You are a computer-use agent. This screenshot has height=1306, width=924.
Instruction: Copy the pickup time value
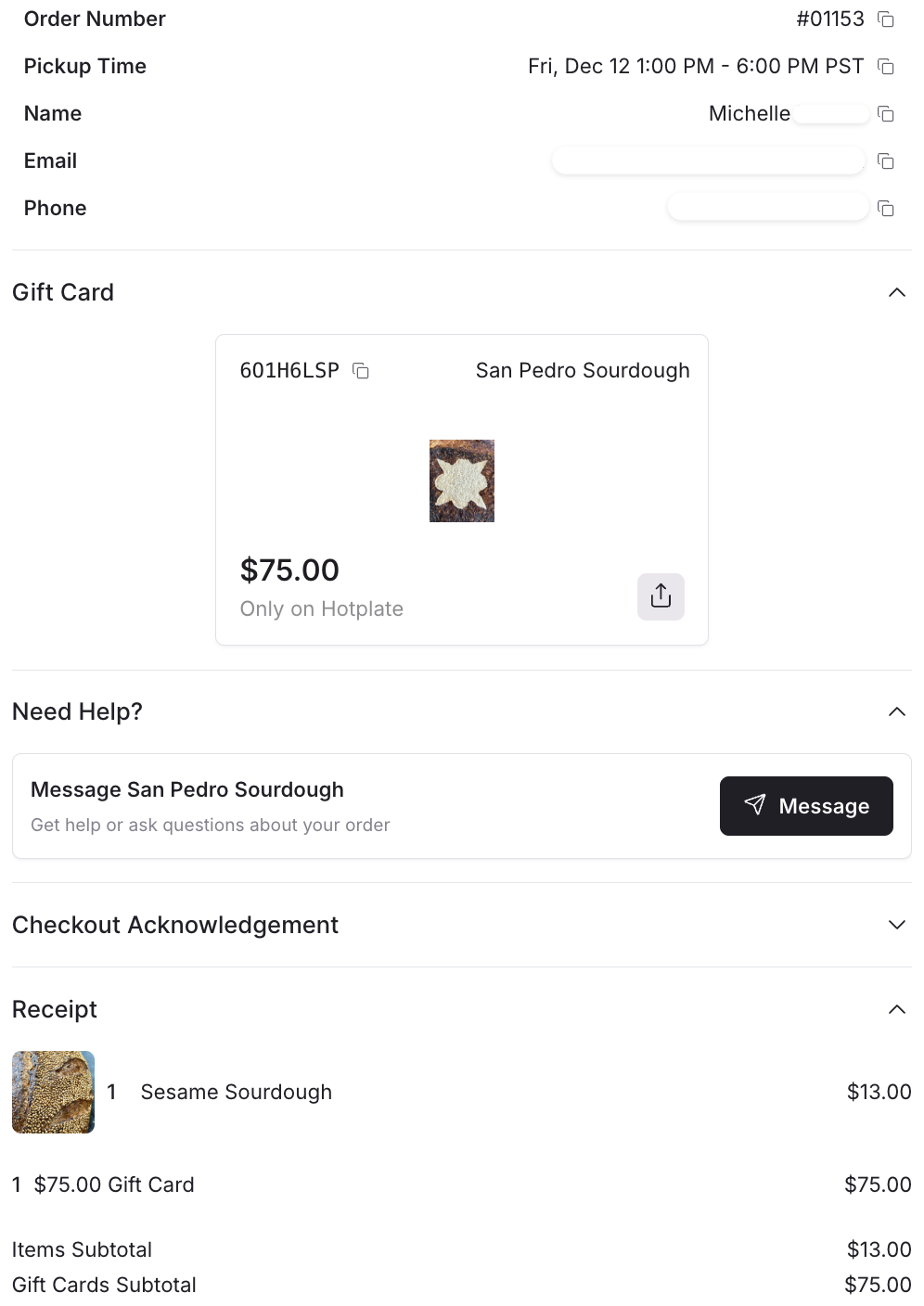(x=886, y=67)
